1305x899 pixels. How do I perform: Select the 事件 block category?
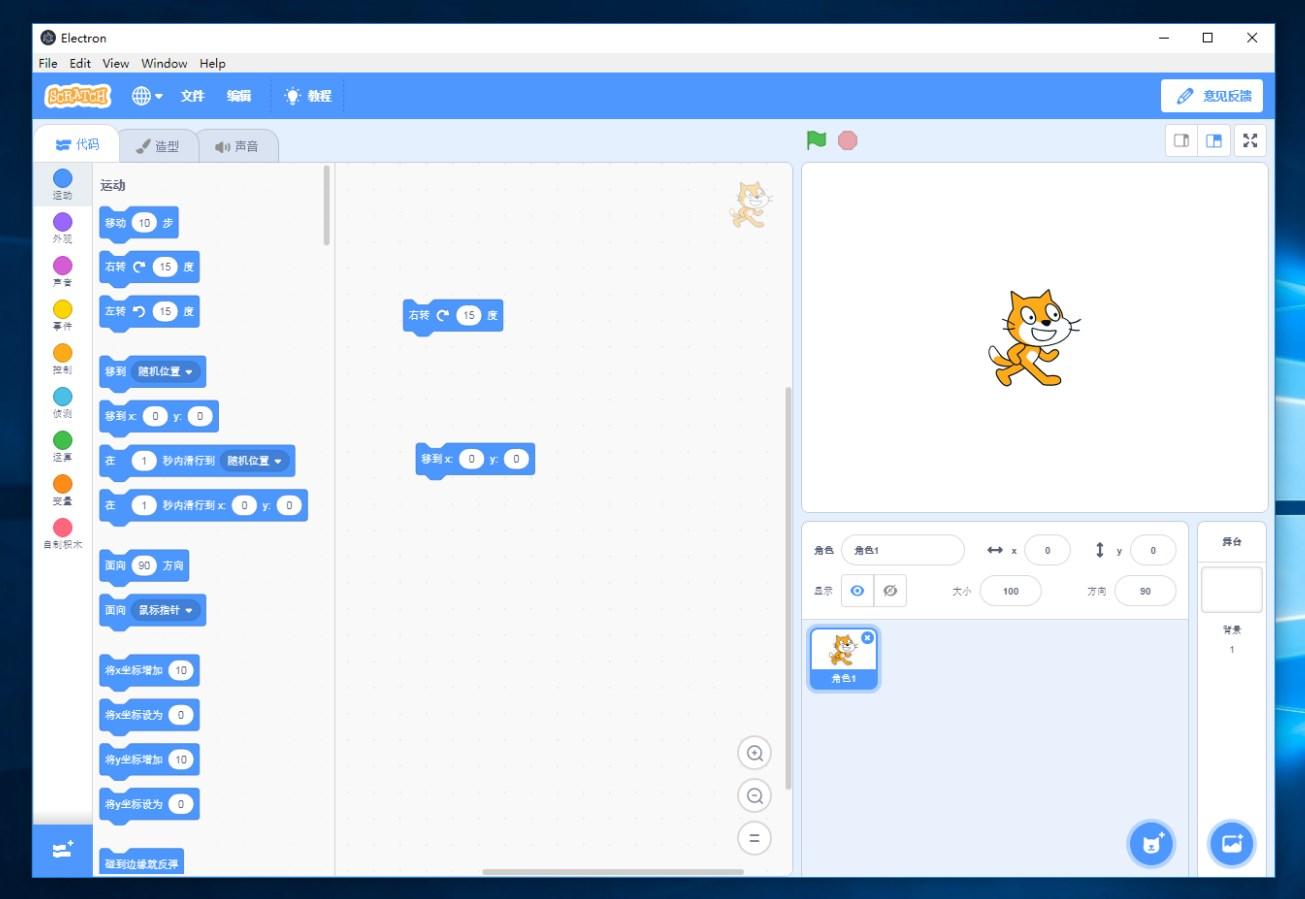pos(62,316)
